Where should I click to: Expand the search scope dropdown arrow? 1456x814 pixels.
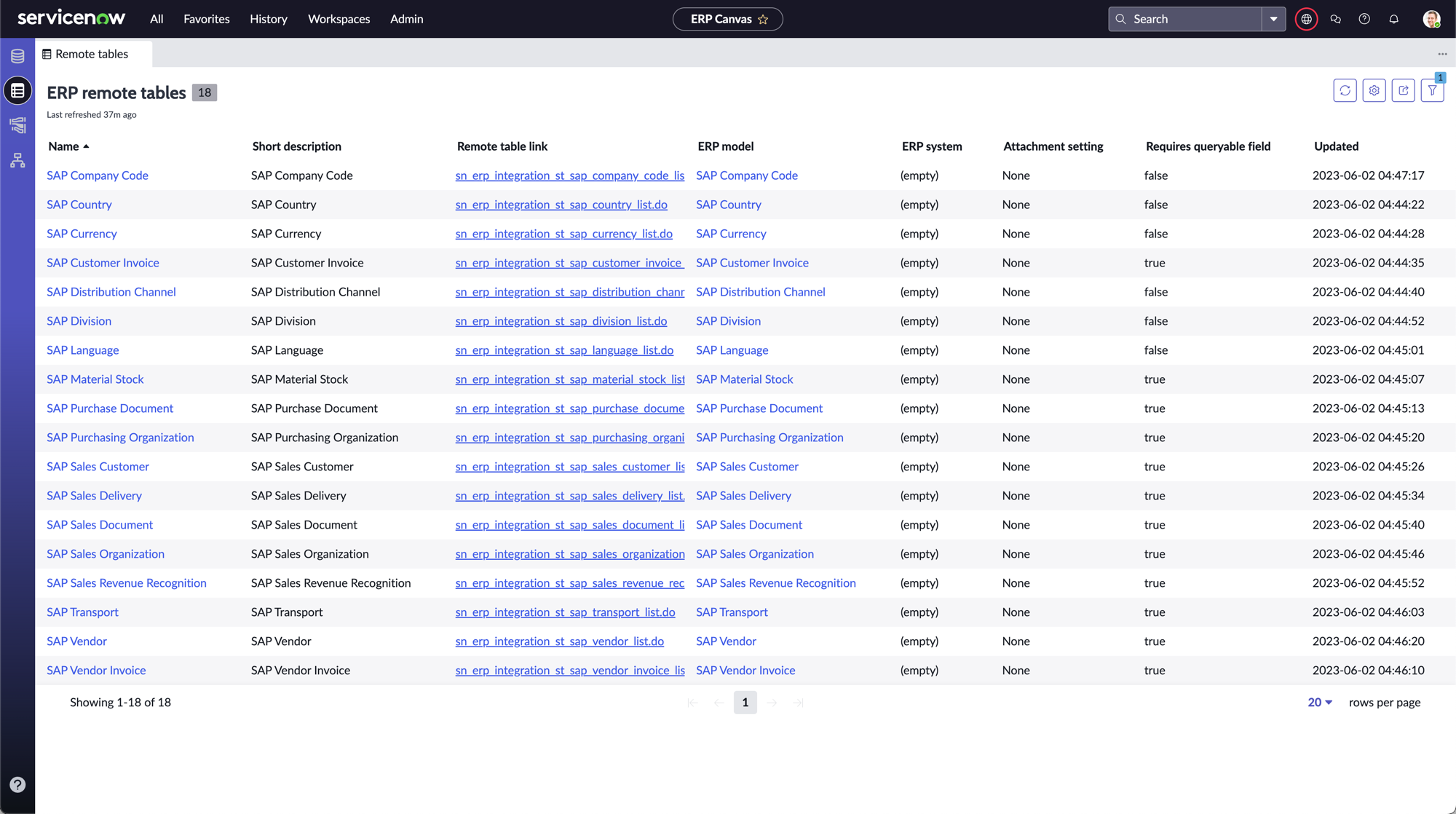coord(1273,20)
